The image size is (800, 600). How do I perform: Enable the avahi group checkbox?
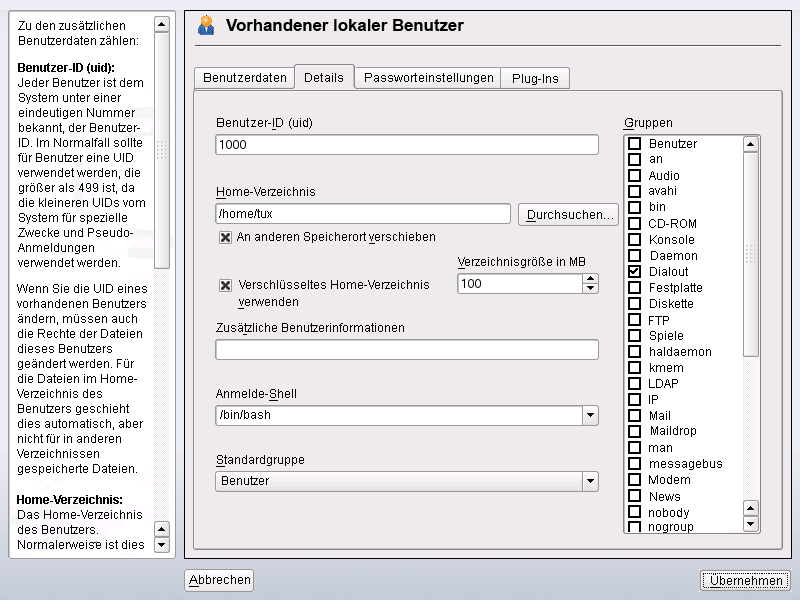pyautogui.click(x=634, y=191)
